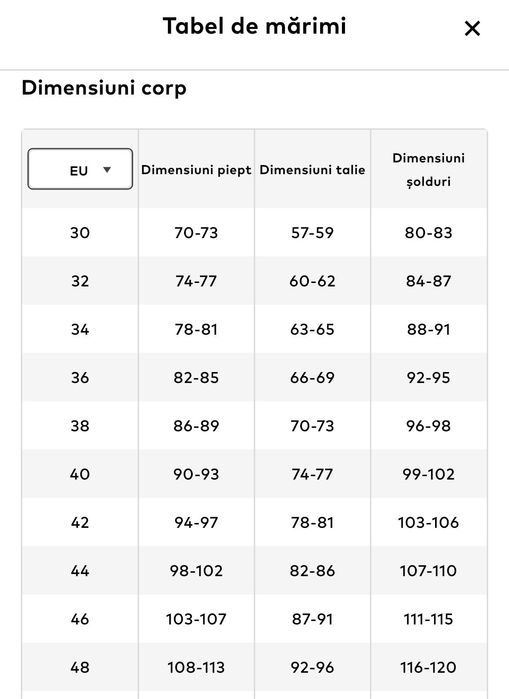
Task: Select the size 34 row label
Action: [80, 329]
